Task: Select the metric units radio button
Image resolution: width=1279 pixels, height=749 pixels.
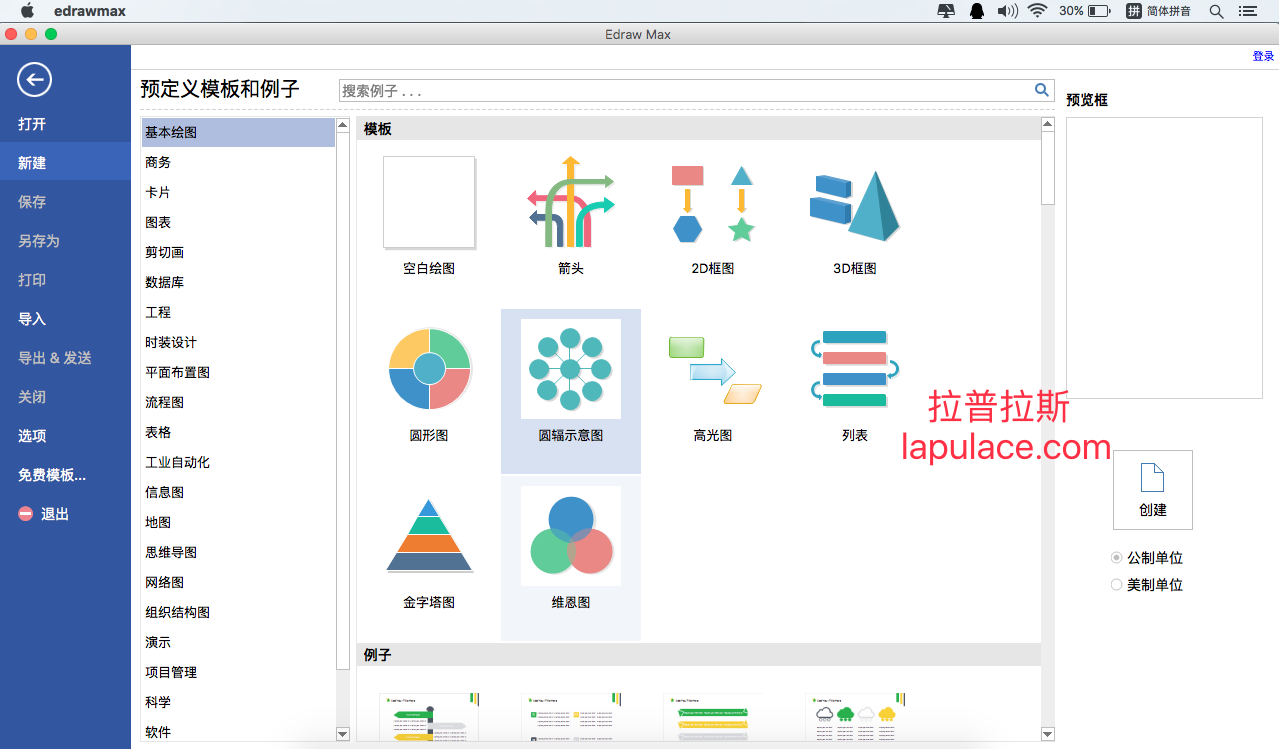Action: 1117,558
